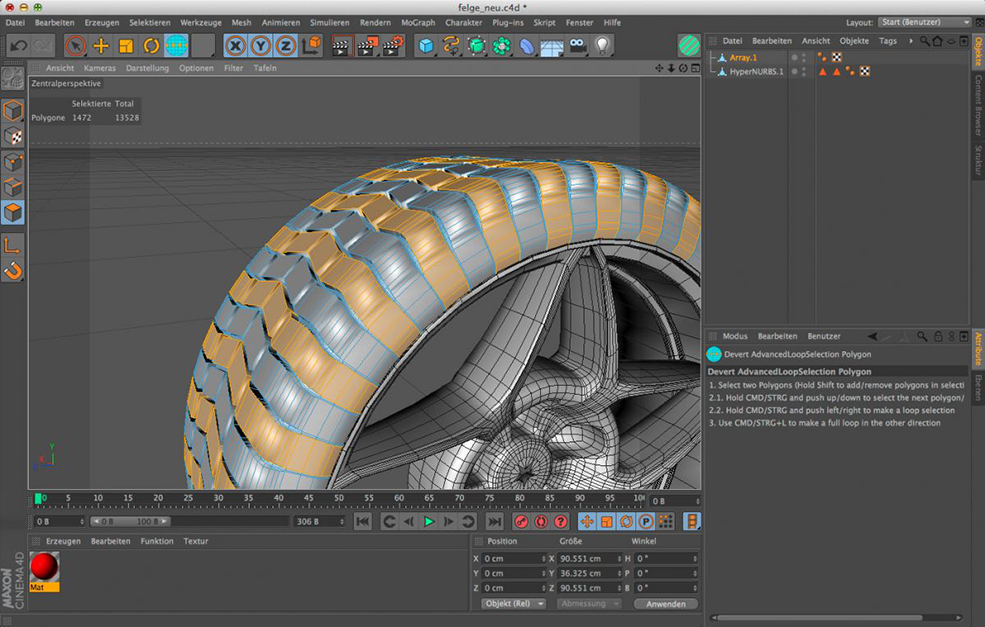Toggle editor visibility dot for Array.1
The width and height of the screenshot is (985, 627).
pyautogui.click(x=803, y=54)
